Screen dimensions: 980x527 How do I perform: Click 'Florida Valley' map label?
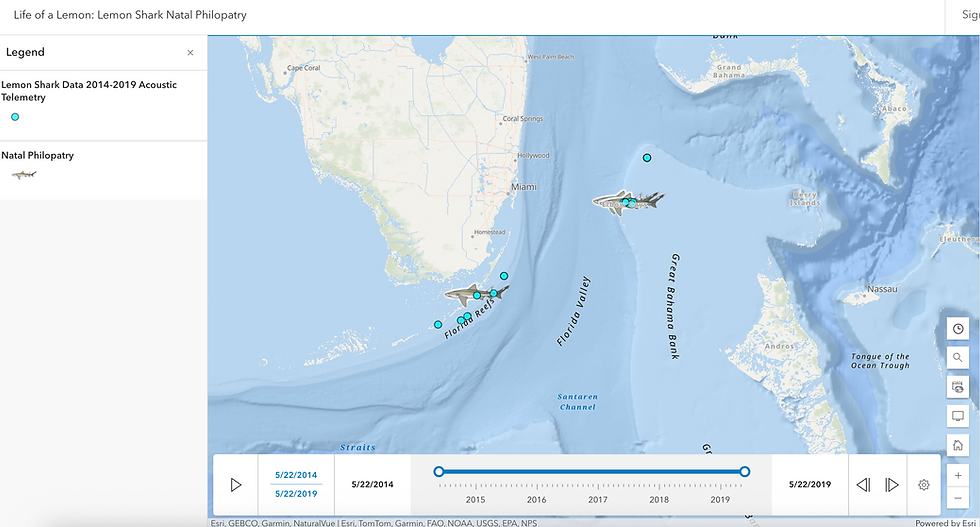coord(573,311)
